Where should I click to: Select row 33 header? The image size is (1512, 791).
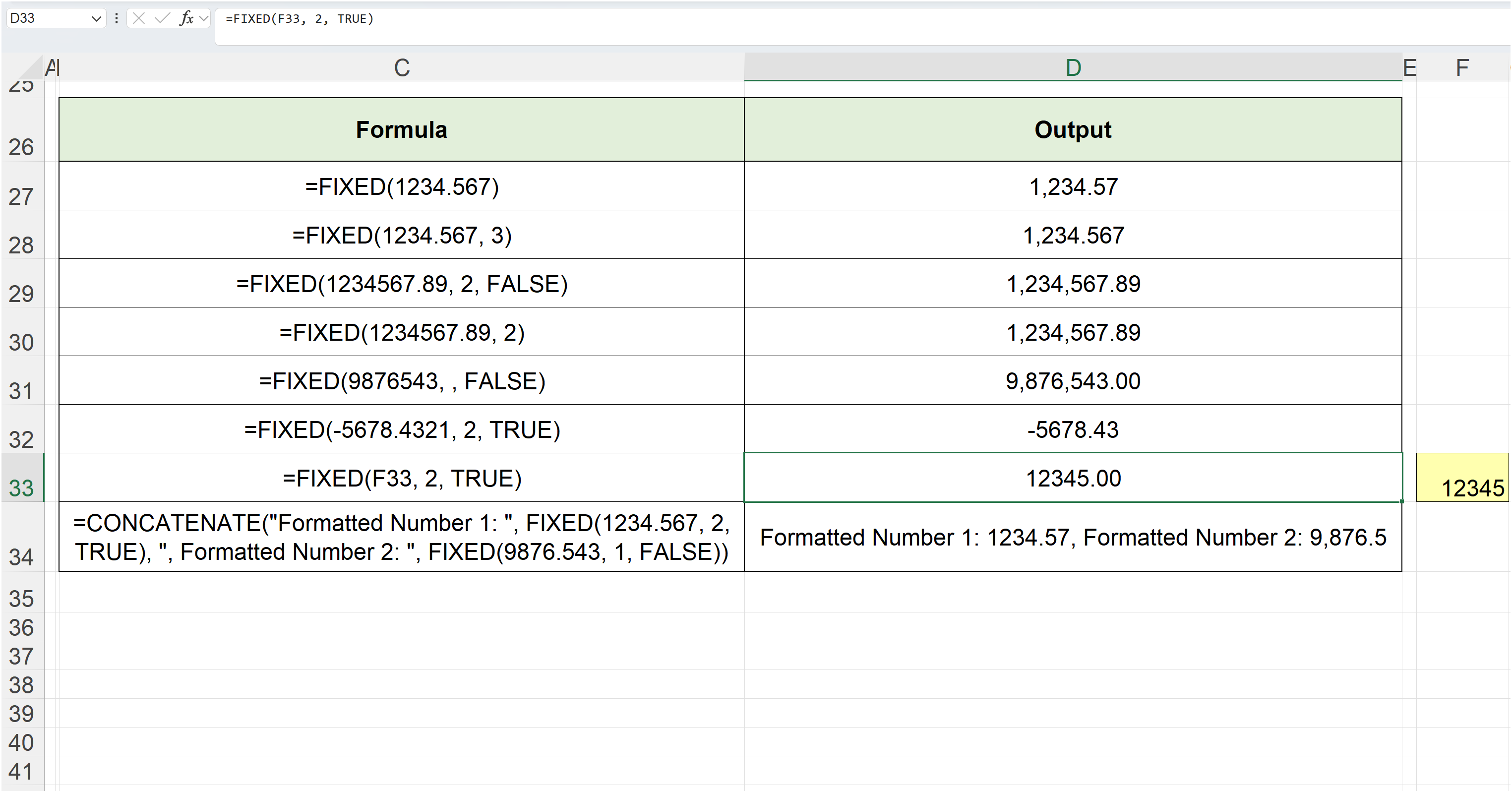click(x=22, y=478)
